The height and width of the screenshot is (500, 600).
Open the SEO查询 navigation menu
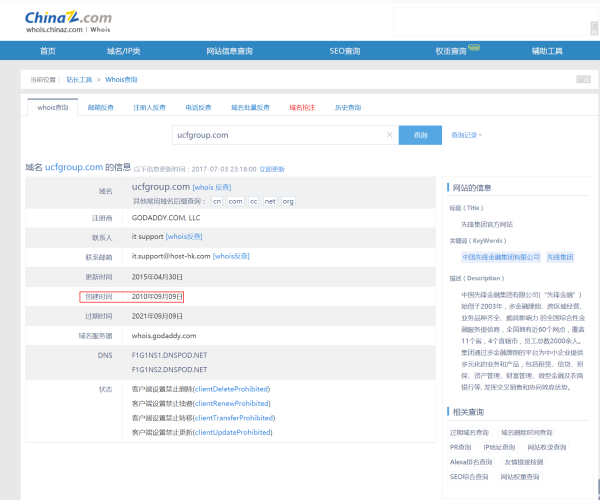pos(345,51)
